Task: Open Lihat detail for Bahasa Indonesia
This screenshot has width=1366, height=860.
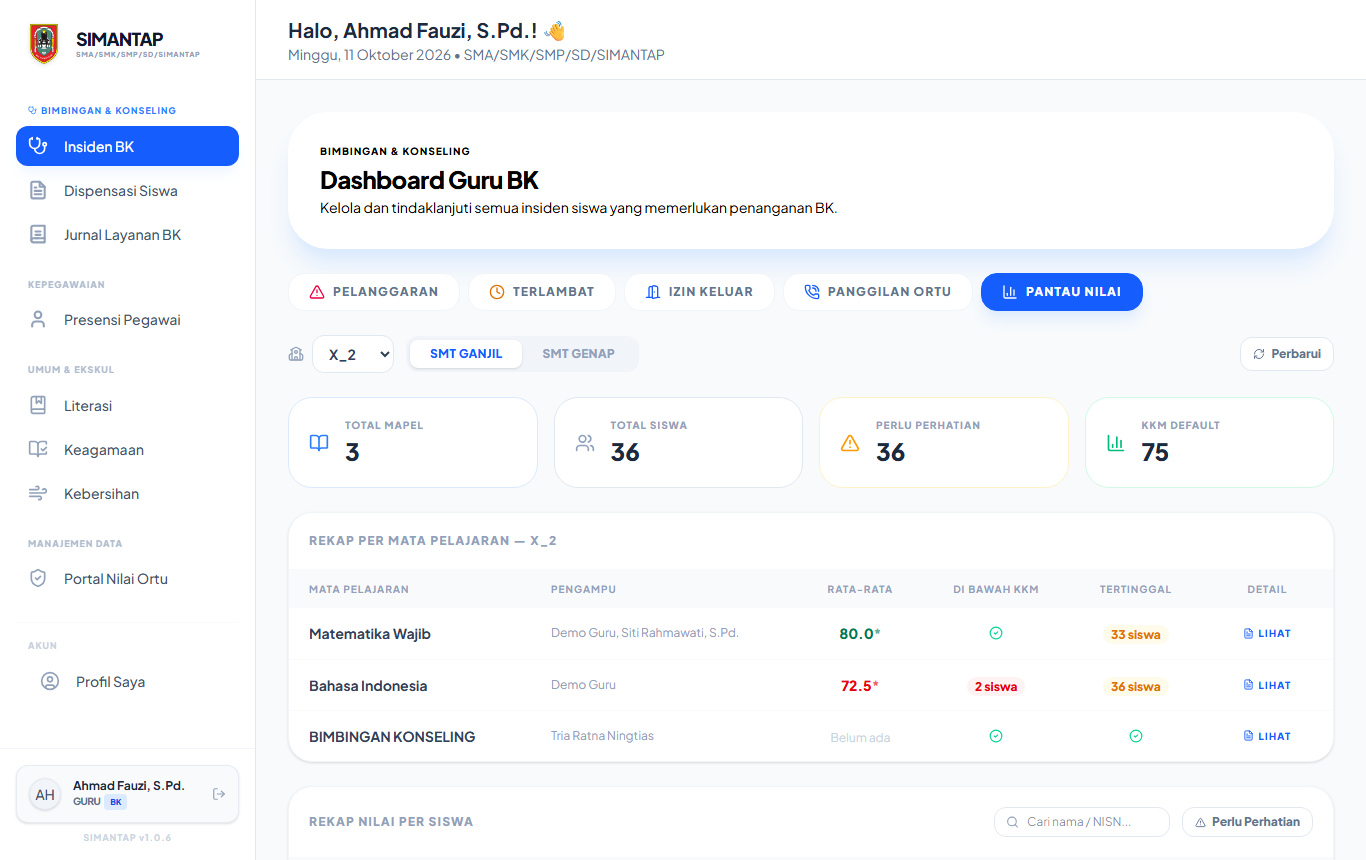Action: click(1267, 685)
